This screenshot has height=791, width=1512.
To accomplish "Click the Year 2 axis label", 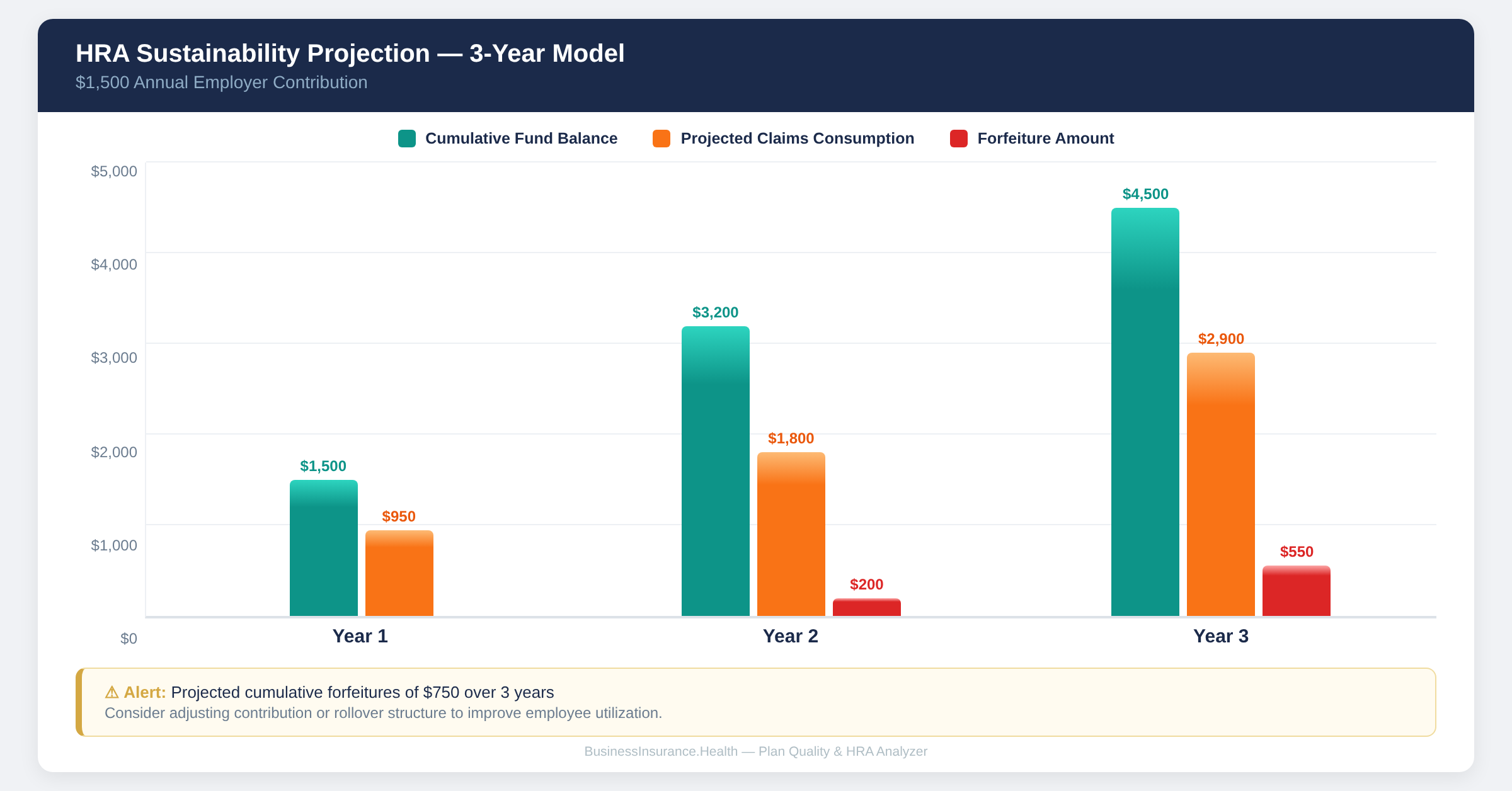I will click(790, 636).
